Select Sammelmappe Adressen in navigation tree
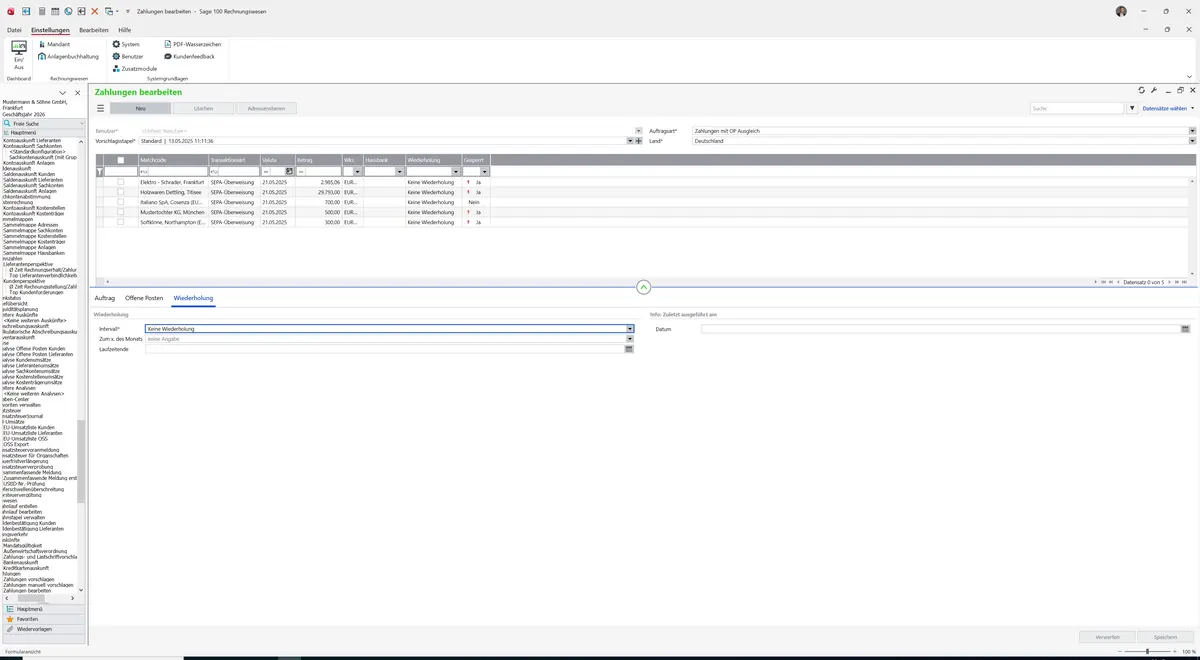Screen dimensions: 1200x660 [31, 225]
